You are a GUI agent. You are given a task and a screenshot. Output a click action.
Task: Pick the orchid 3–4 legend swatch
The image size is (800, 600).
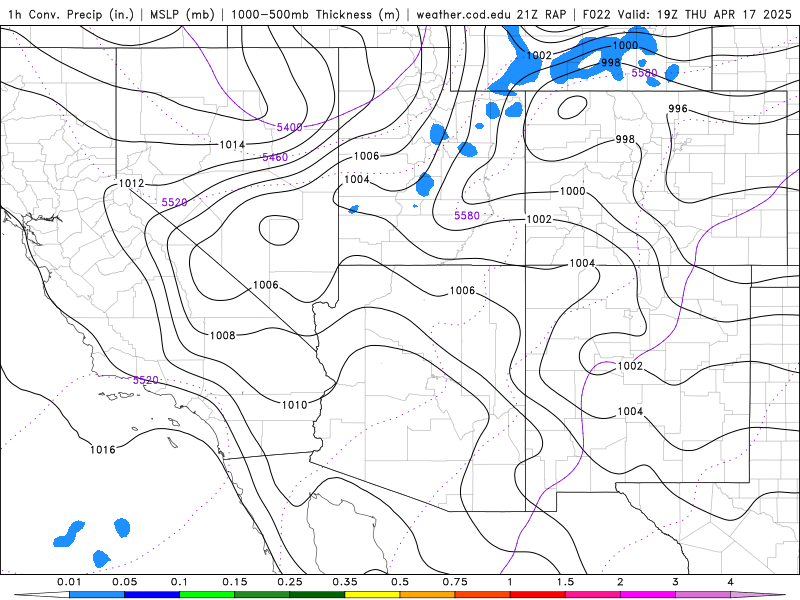(x=703, y=595)
